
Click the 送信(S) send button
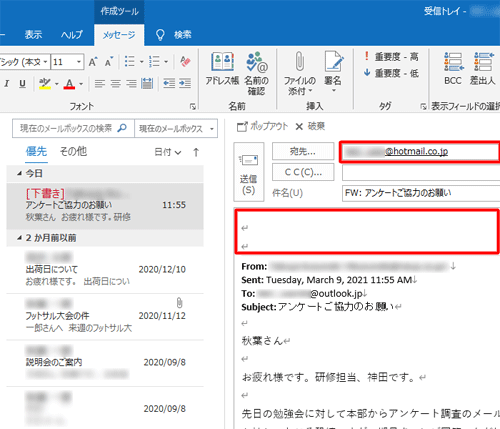click(249, 172)
